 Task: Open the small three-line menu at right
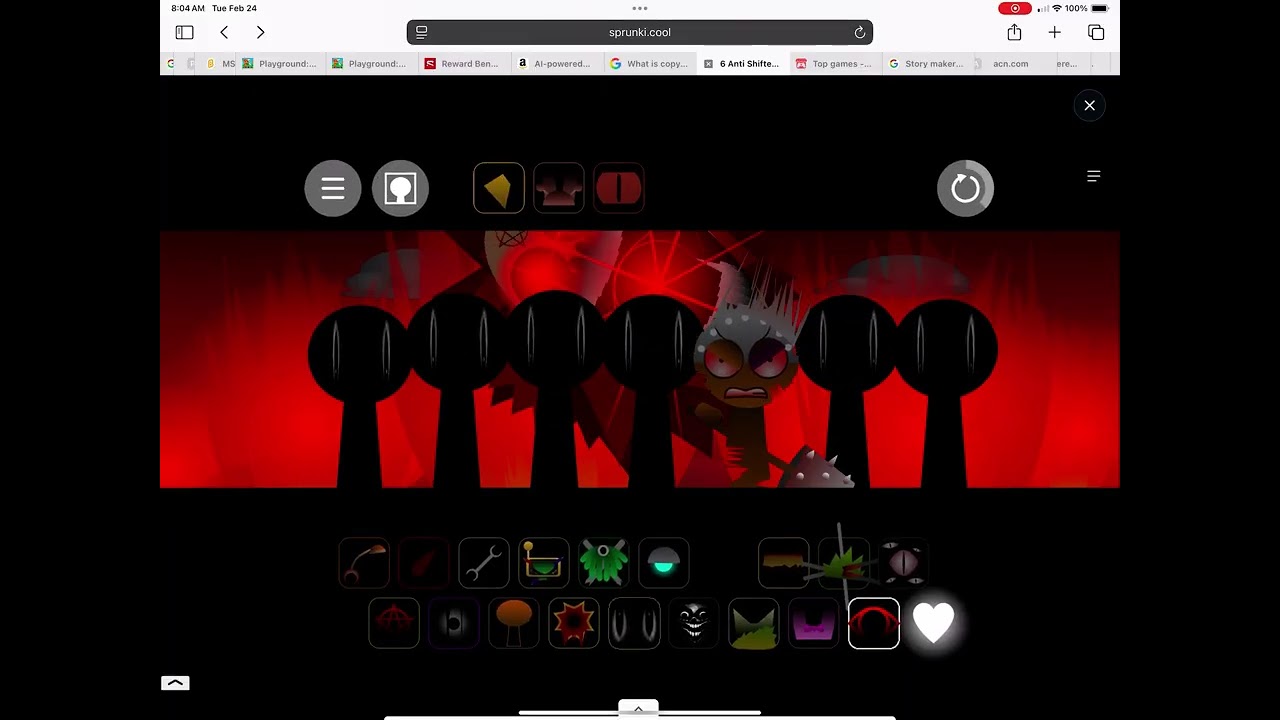[1093, 176]
